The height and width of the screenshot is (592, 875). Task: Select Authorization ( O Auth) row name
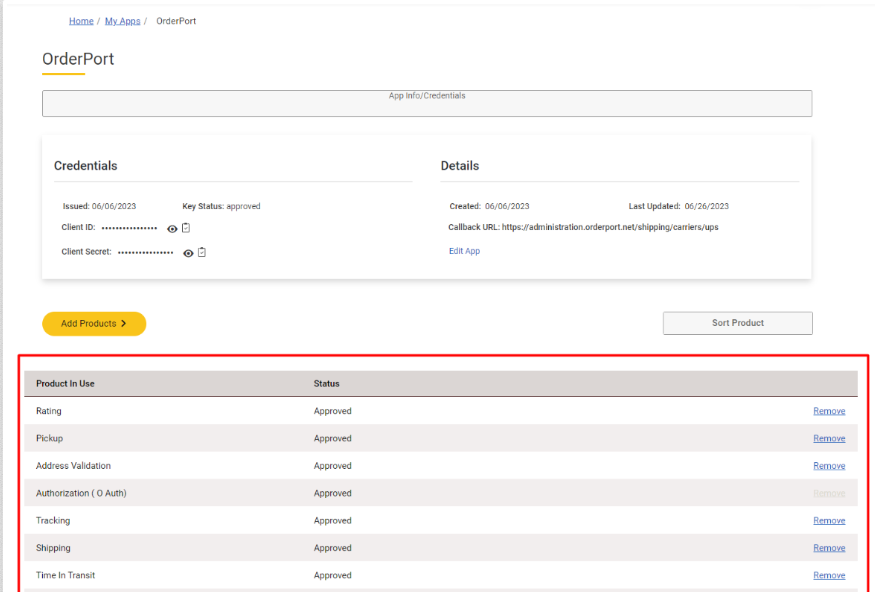tap(81, 493)
